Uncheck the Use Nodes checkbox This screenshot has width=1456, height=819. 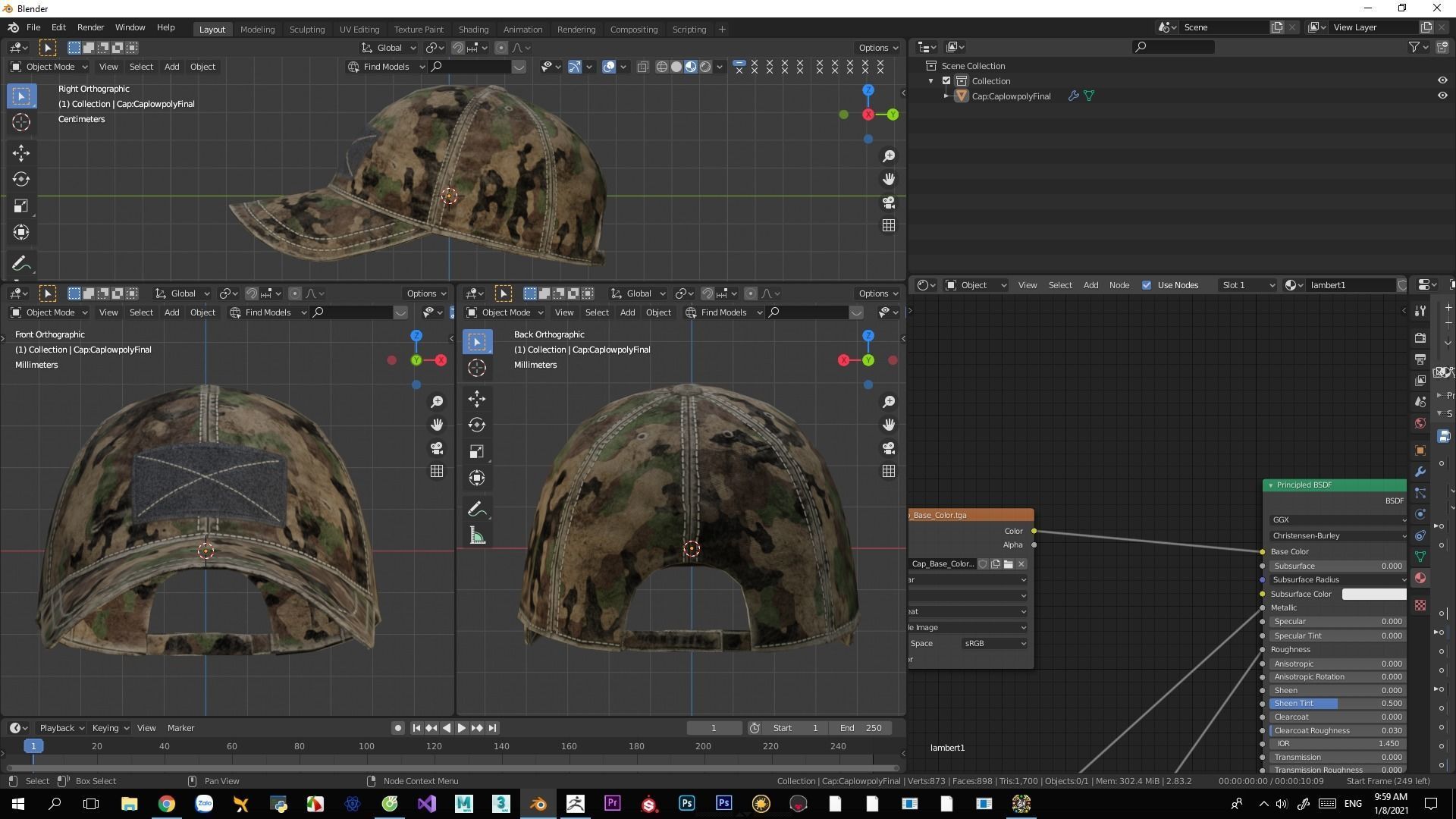pos(1146,285)
